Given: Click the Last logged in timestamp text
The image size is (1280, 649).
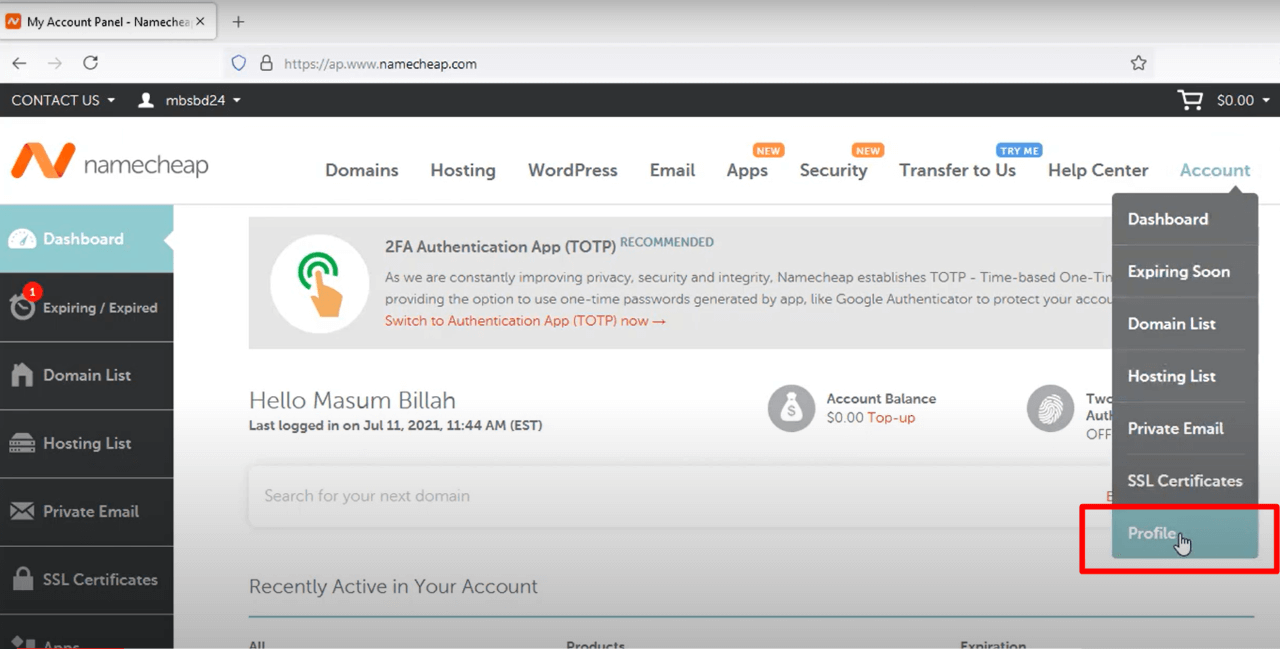Looking at the screenshot, I should point(395,425).
